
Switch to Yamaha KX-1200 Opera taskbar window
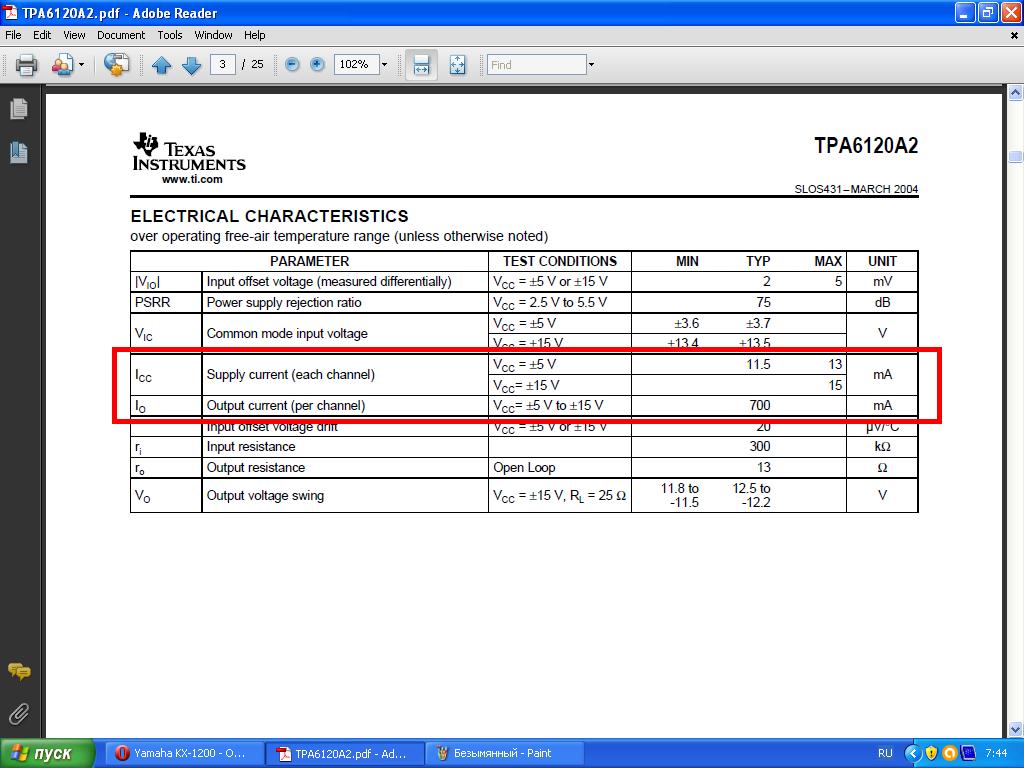[x=182, y=753]
